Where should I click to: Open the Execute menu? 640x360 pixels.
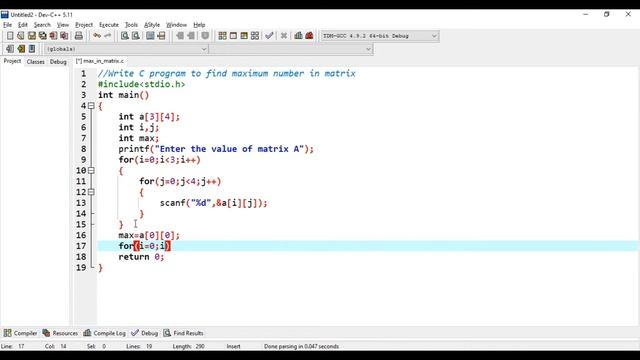point(109,25)
